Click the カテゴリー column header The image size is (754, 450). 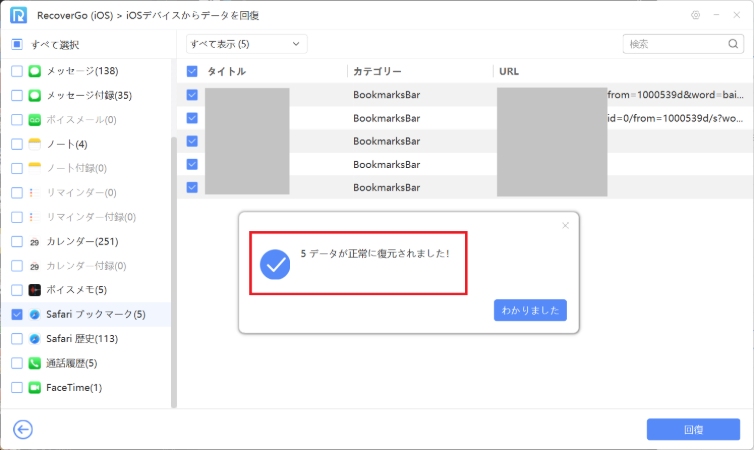pos(377,71)
